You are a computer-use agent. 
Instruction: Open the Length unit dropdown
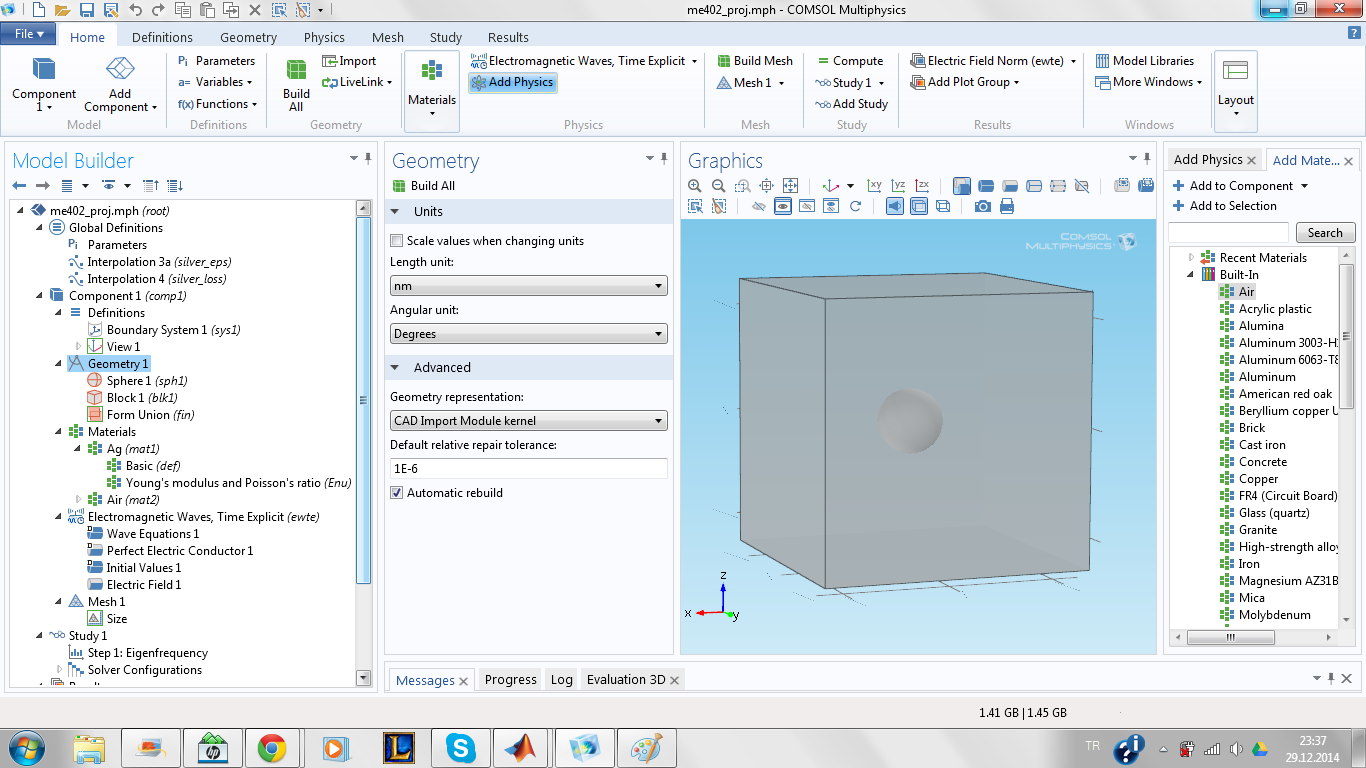point(528,286)
